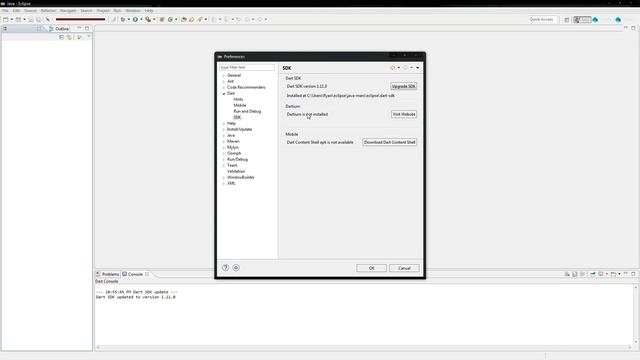Screen dimensions: 640x360
Task: Select Mobile under the Dart tree node
Action: click(240, 105)
